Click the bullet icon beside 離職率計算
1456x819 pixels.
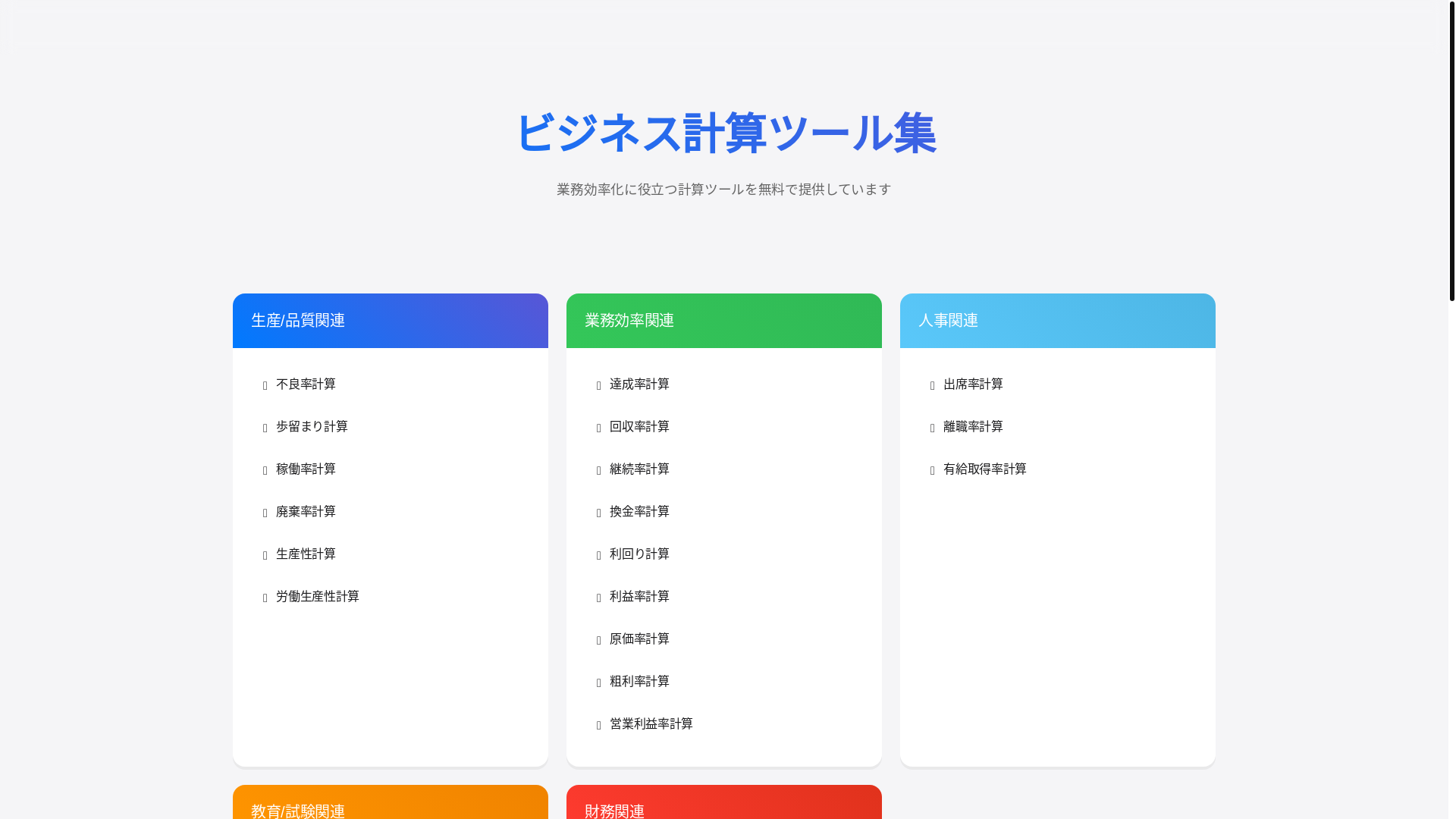[x=932, y=428]
